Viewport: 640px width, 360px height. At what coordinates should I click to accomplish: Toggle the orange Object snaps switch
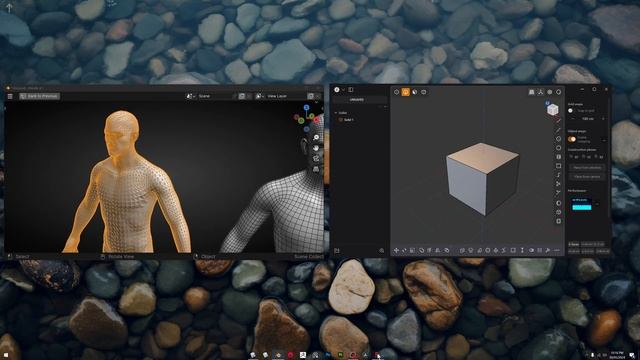[x=572, y=139]
